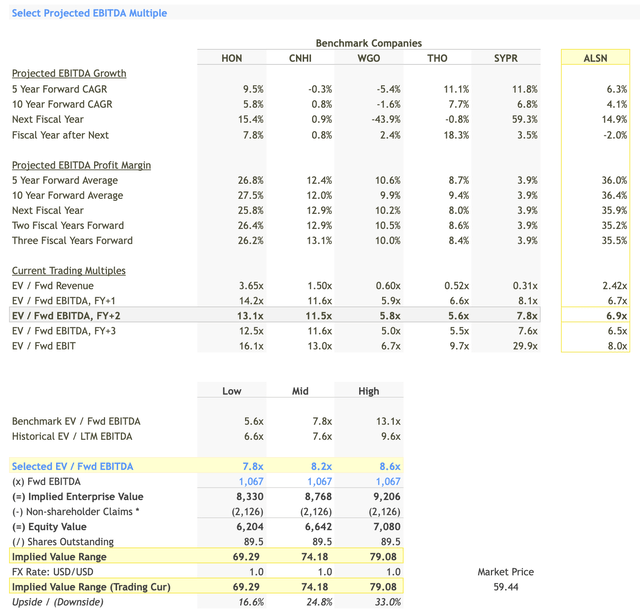Viewport: 640px width, 610px height.
Task: Click Low Upside value 16.6%
Action: [251, 602]
